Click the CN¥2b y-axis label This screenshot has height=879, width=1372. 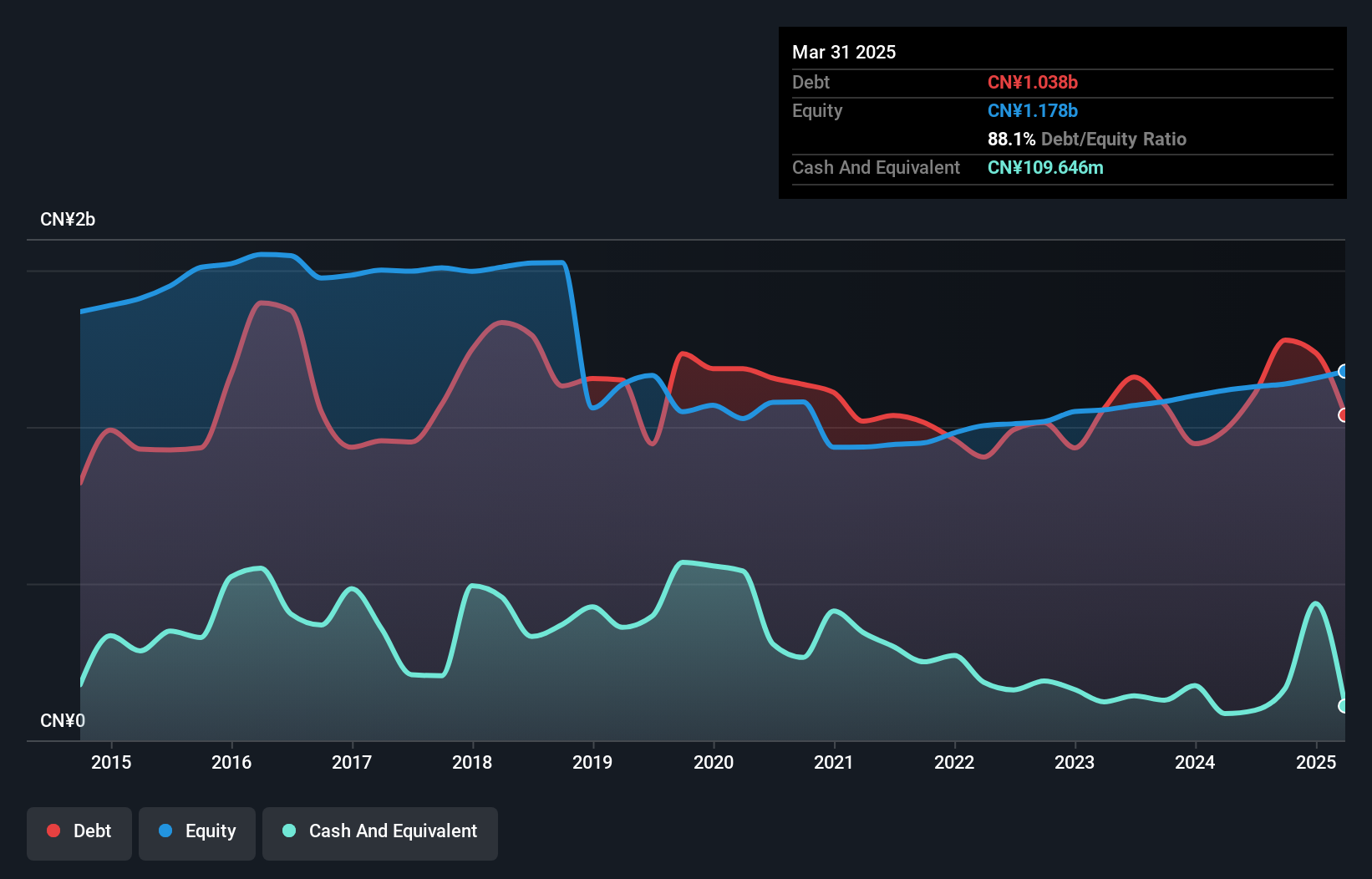click(x=68, y=220)
